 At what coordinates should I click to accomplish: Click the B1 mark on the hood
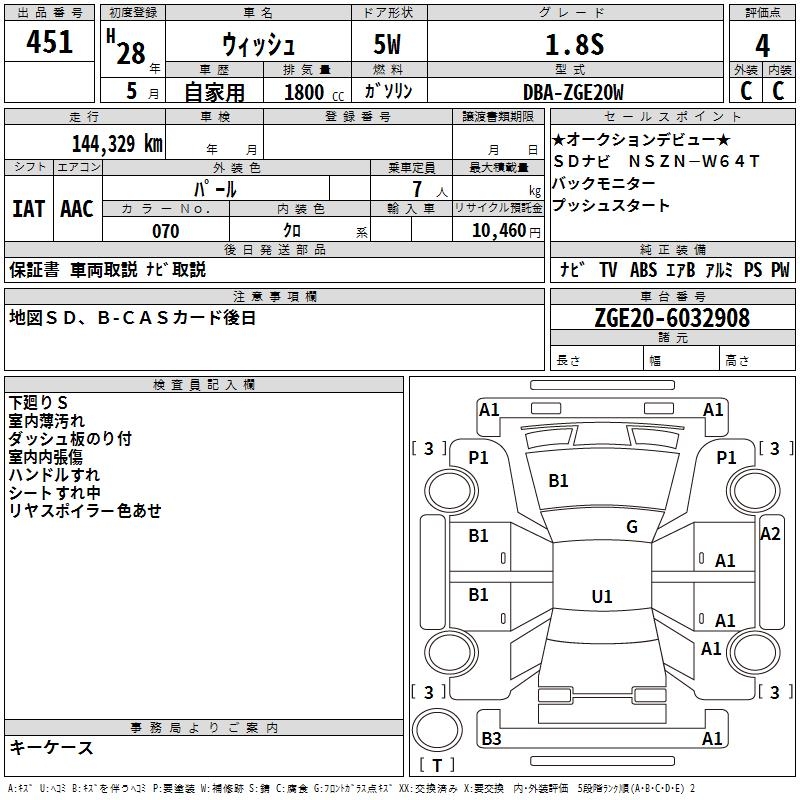[558, 481]
